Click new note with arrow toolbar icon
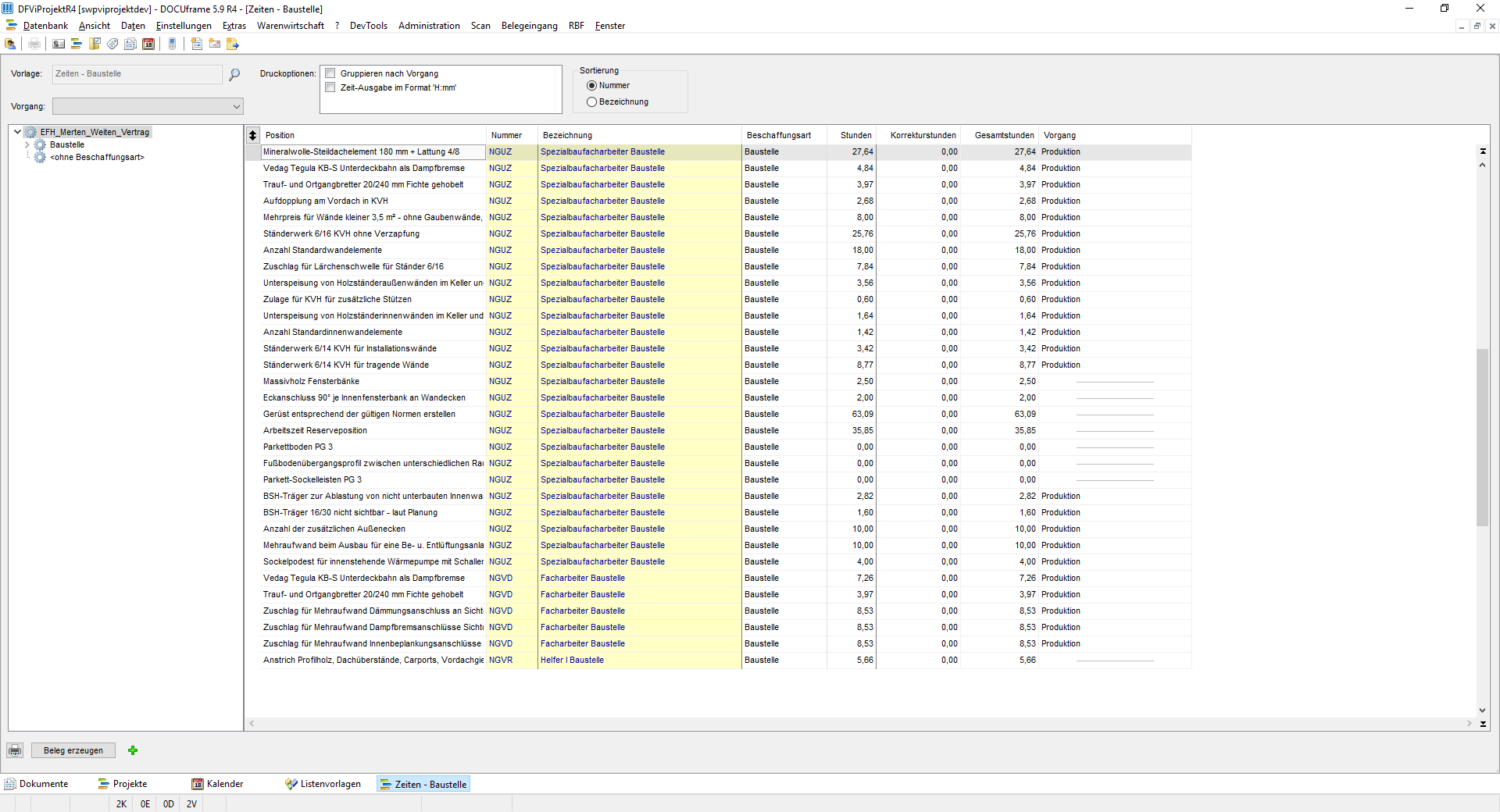1500x812 pixels. (232, 44)
